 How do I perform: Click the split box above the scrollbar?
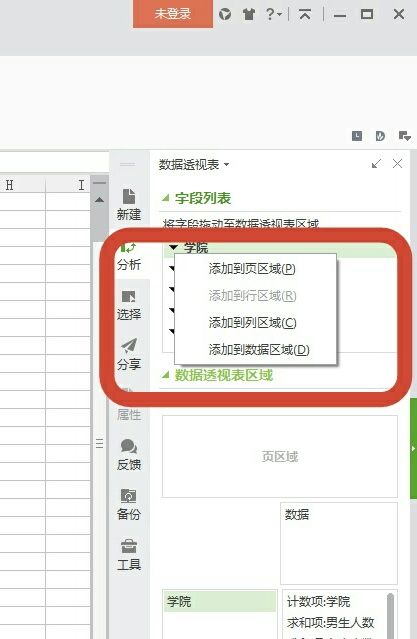coord(99,183)
